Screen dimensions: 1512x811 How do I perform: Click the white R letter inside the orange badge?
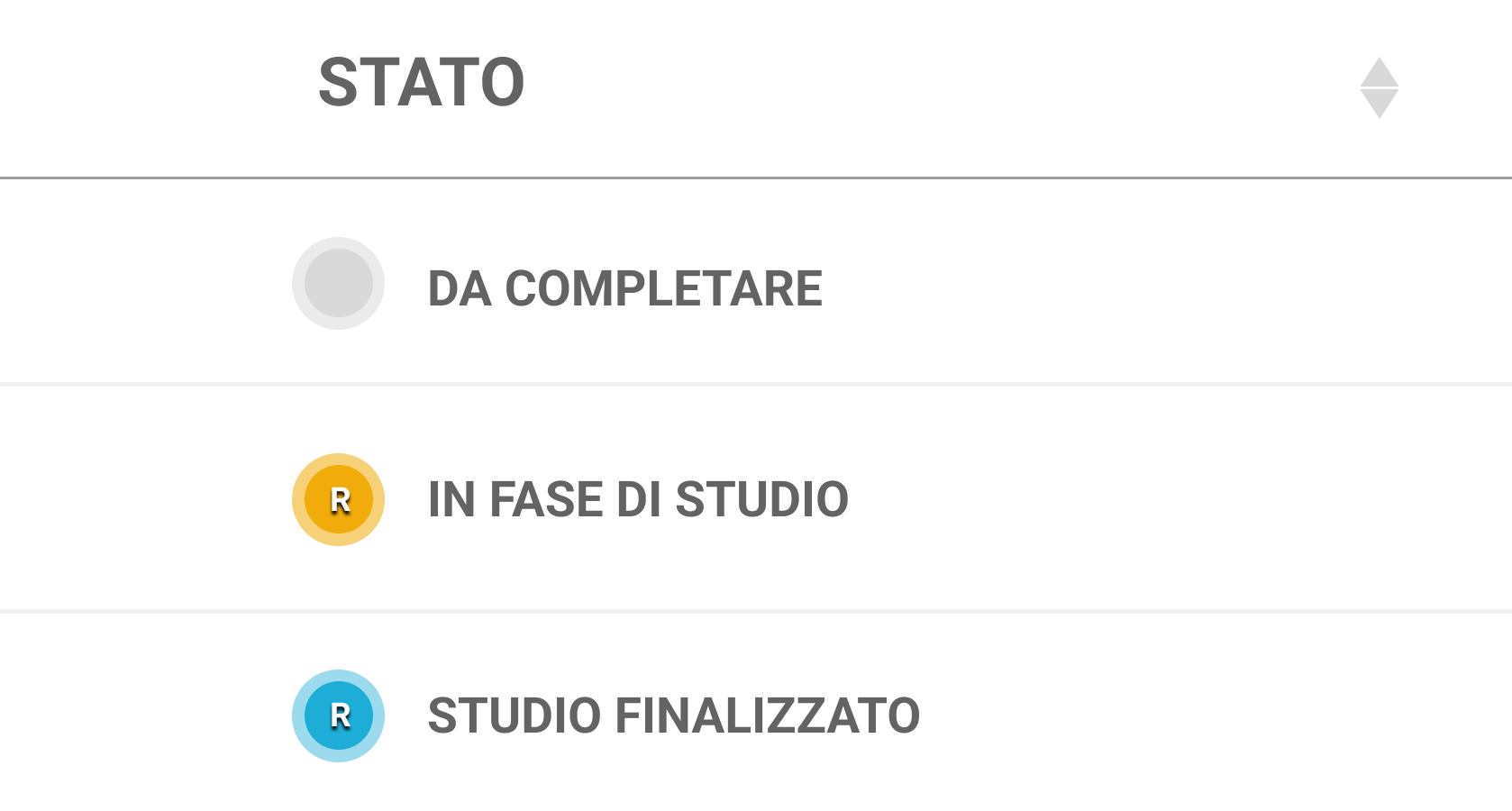point(340,499)
